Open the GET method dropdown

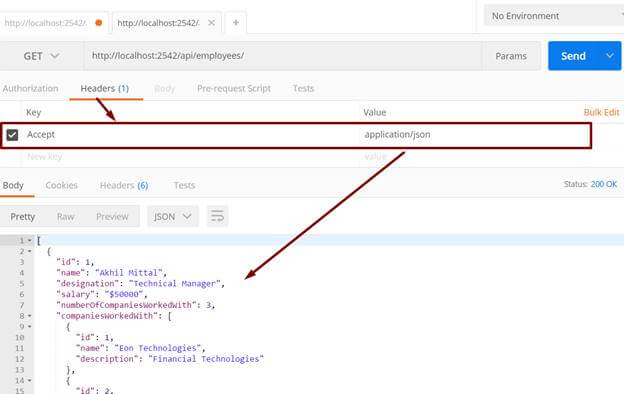(x=41, y=56)
